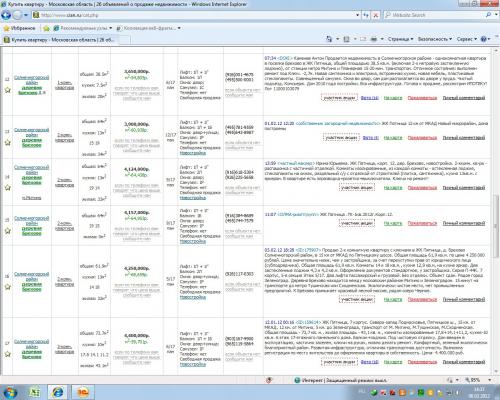The image size is (500, 400).
Task: Expand Рекомендуемые узлы favorites bar dropdown
Action: click(111, 28)
